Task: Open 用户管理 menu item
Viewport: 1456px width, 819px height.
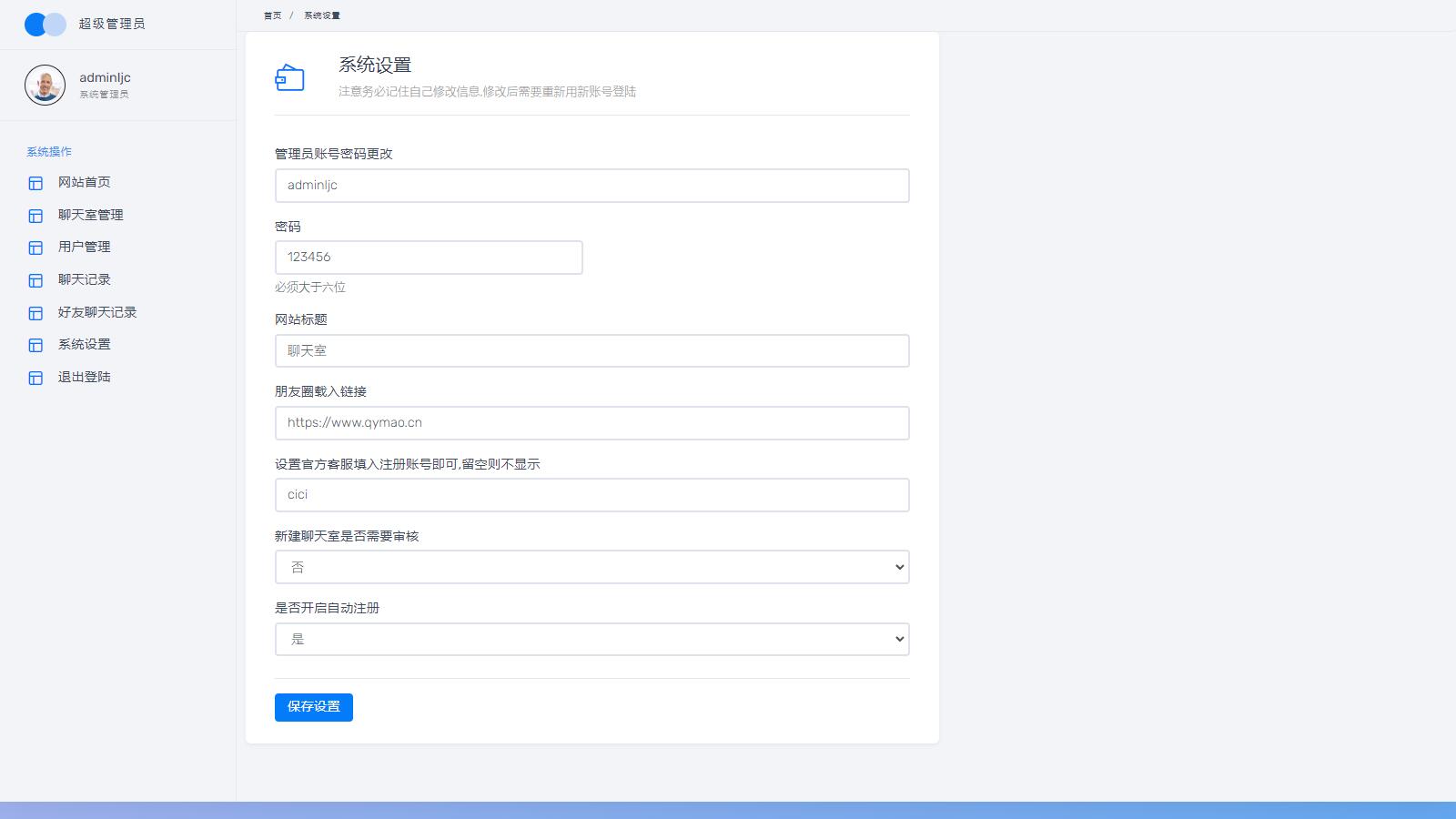Action: pos(84,247)
